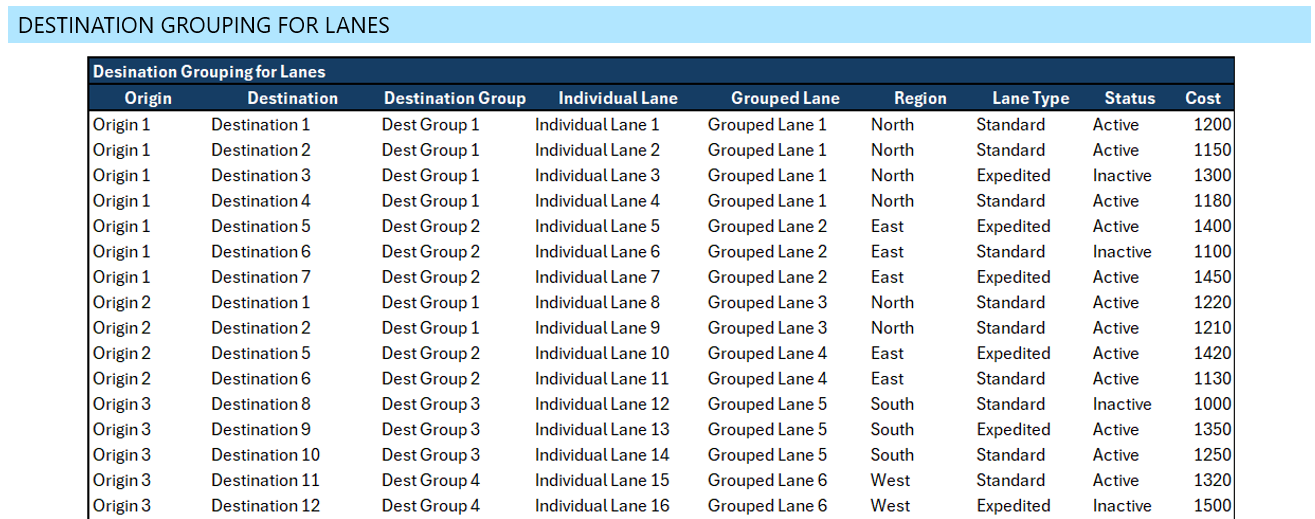Select cell Individual Lane 7
The image size is (1315, 519).
click(597, 277)
